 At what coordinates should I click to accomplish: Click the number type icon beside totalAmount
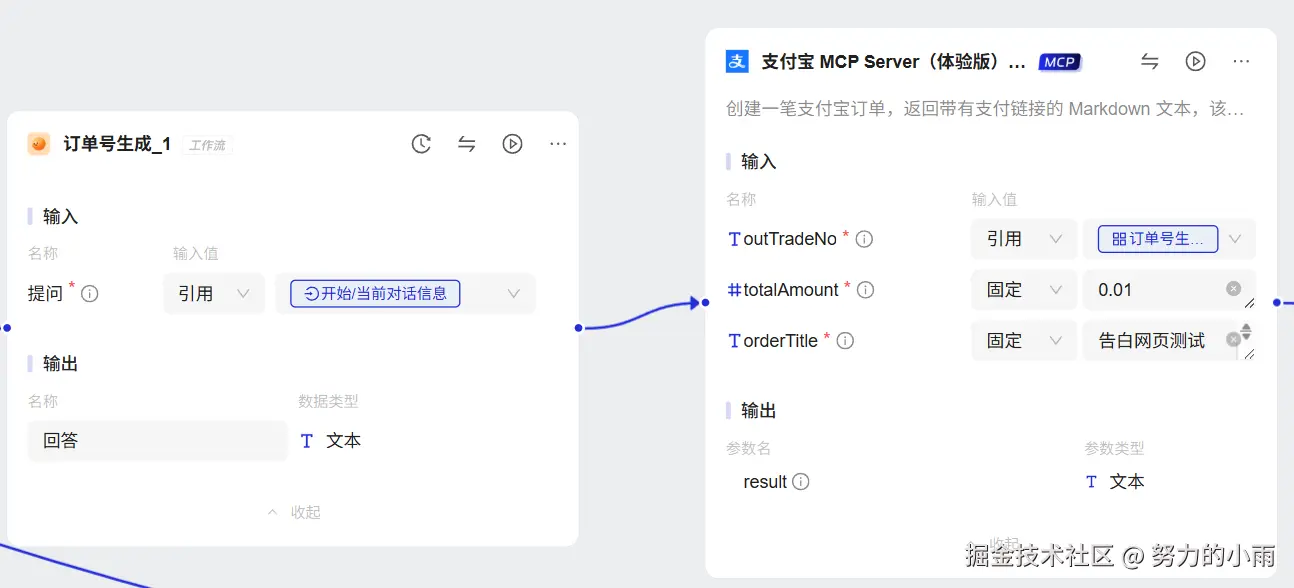tap(735, 290)
